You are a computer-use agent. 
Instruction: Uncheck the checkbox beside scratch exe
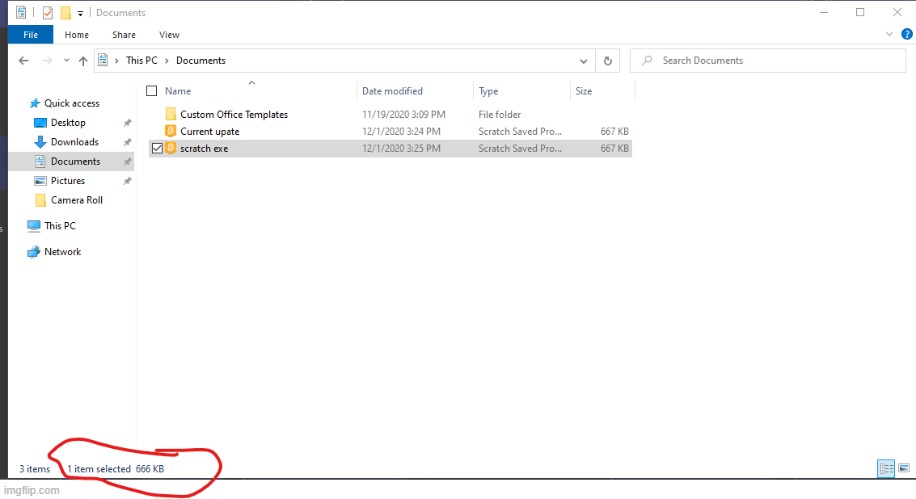pos(156,148)
